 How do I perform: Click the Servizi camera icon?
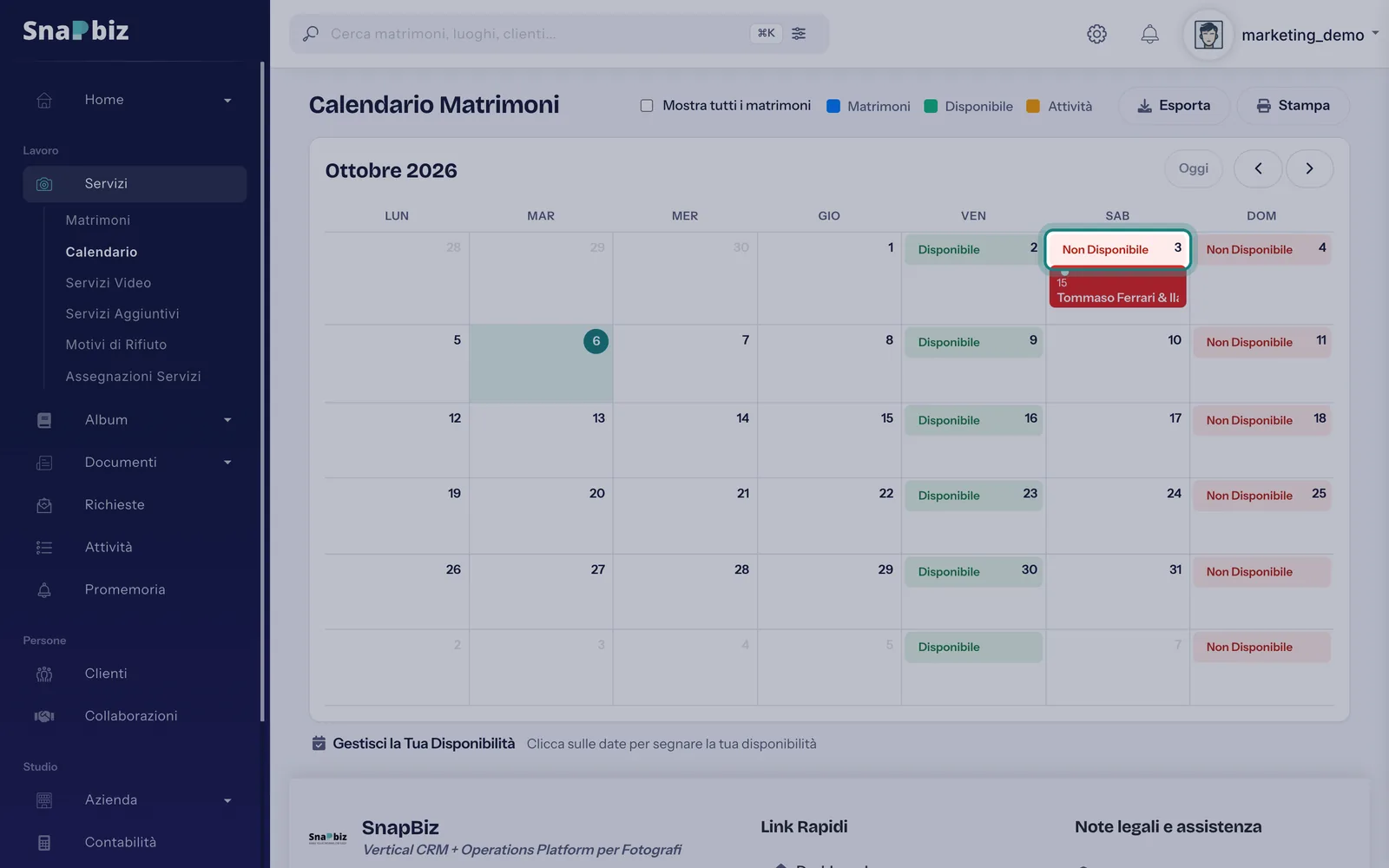tap(44, 184)
